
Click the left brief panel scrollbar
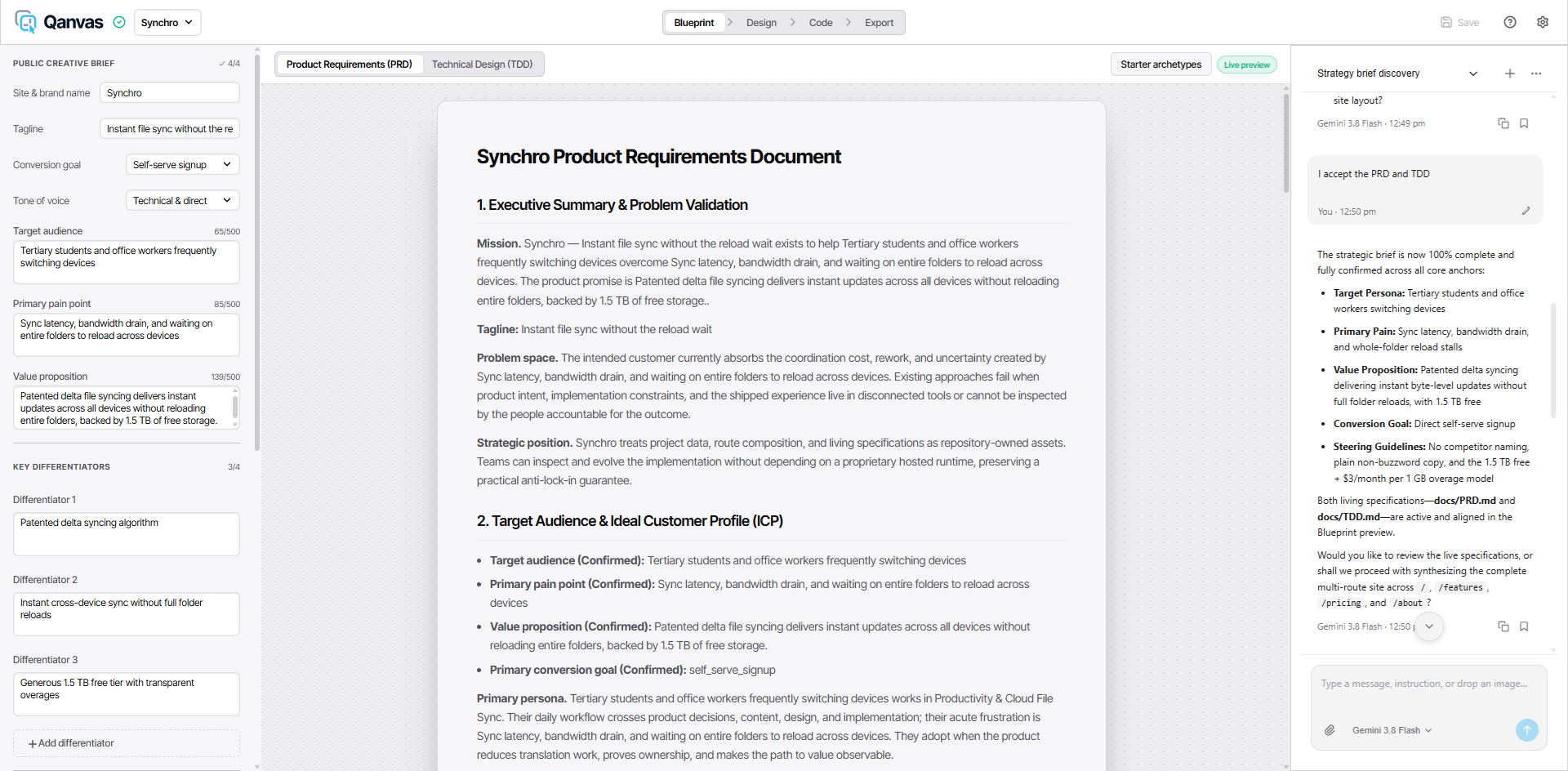click(x=257, y=253)
